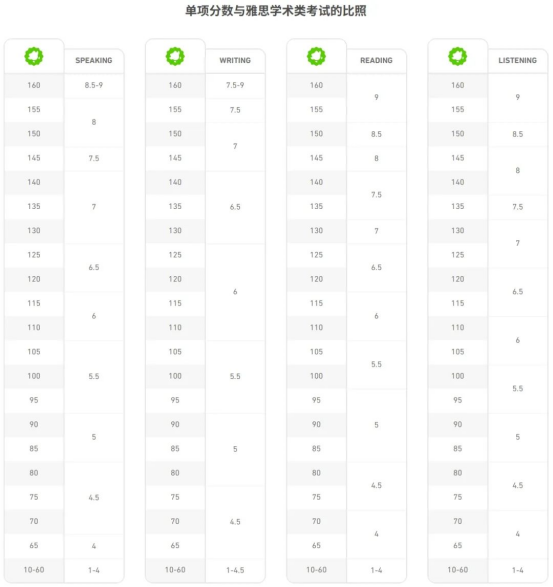
Task: Select the READING column header
Action: pos(376,60)
